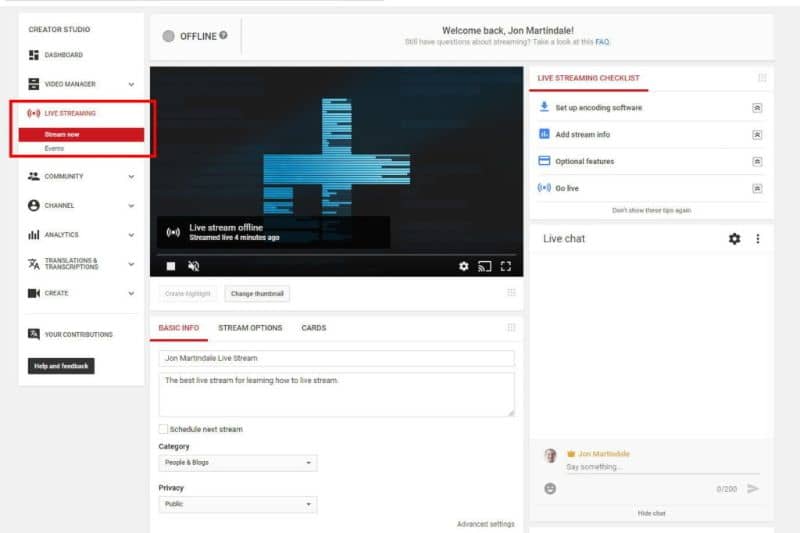Click the Channel account icon
This screenshot has height=533, width=800.
tap(34, 205)
